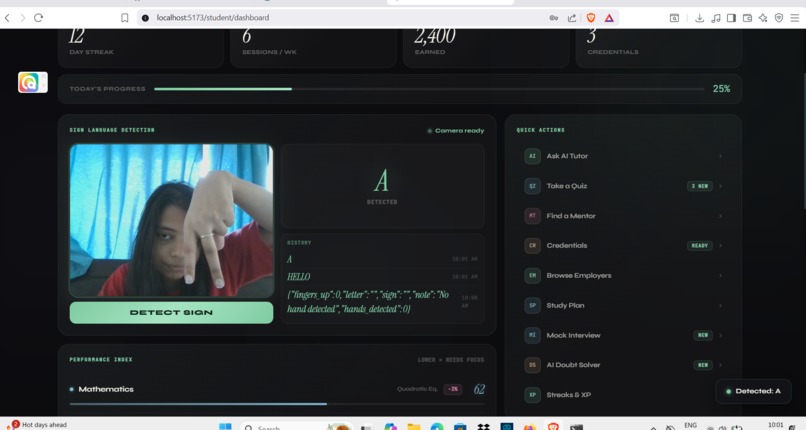806x430 pixels.
Task: Open the Windows Start menu
Action: (225, 426)
